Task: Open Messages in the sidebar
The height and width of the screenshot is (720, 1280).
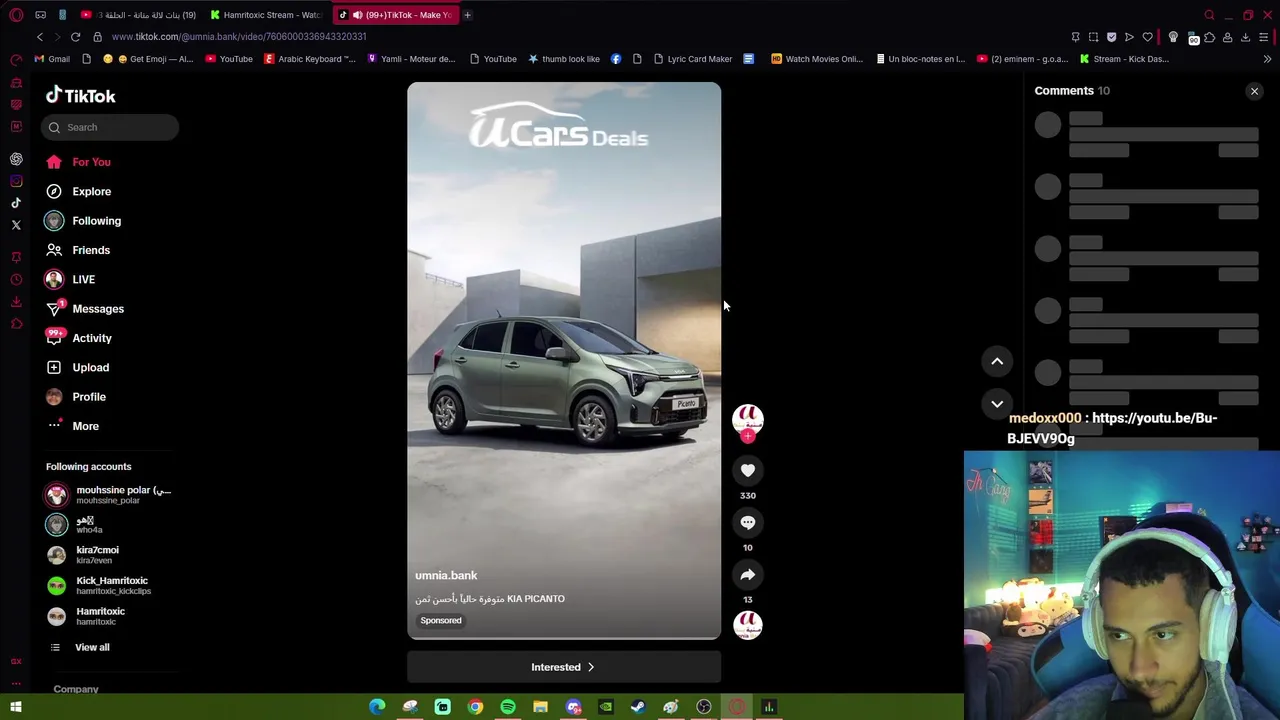Action: coord(85,309)
